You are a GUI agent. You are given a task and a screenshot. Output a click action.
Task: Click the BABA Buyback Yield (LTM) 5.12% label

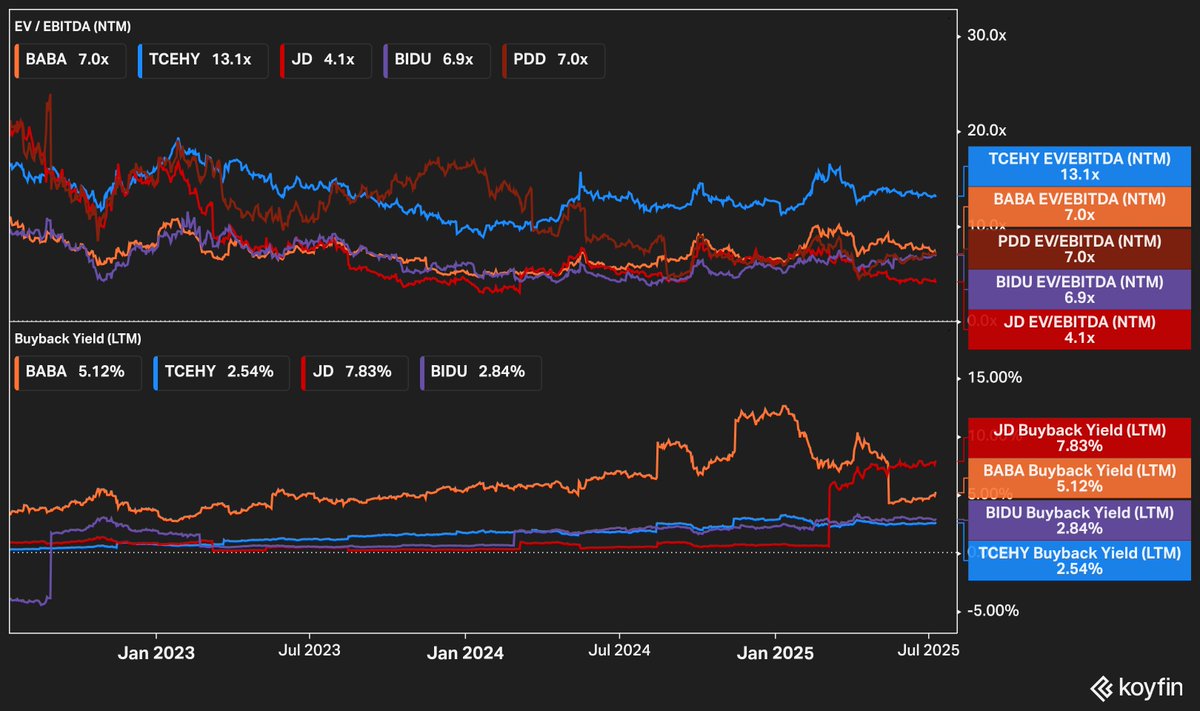[x=1080, y=478]
